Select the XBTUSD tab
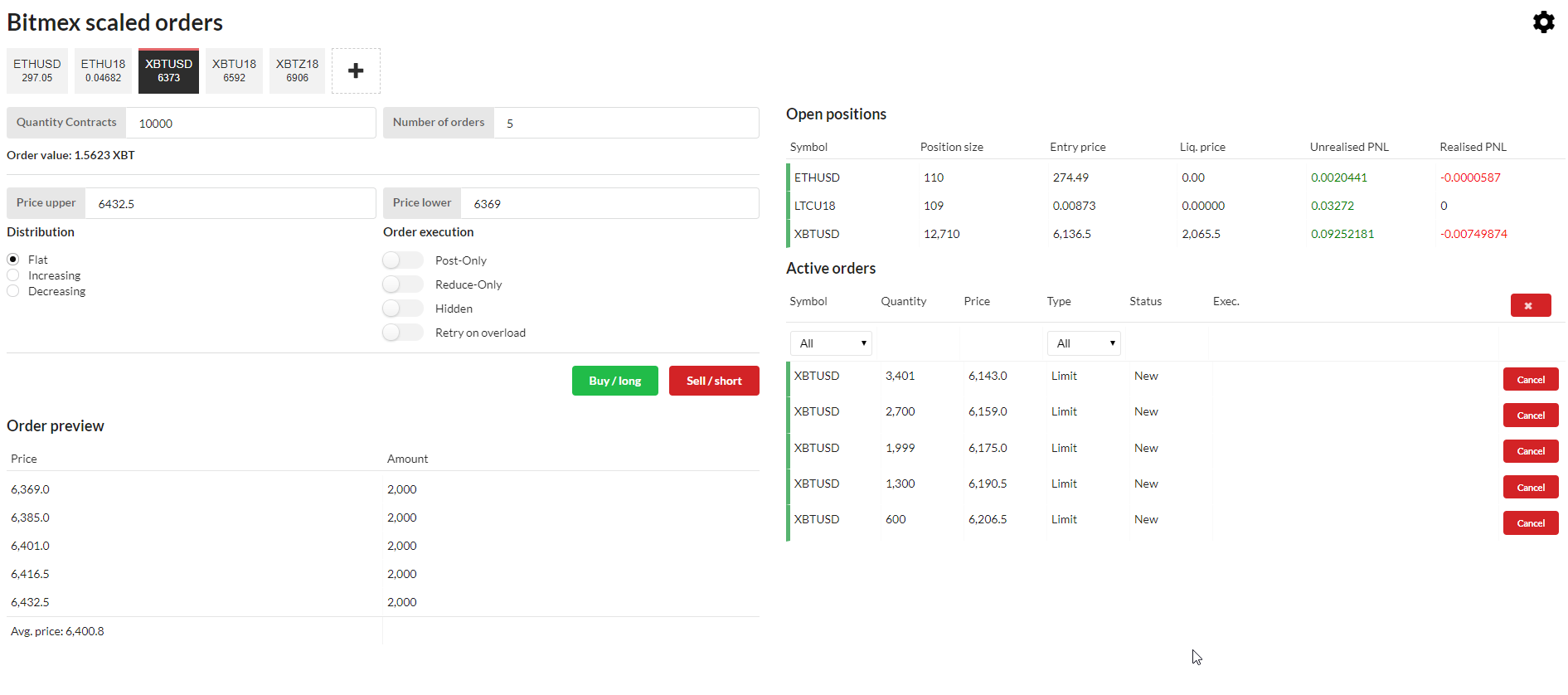1568x695 pixels. click(x=168, y=70)
